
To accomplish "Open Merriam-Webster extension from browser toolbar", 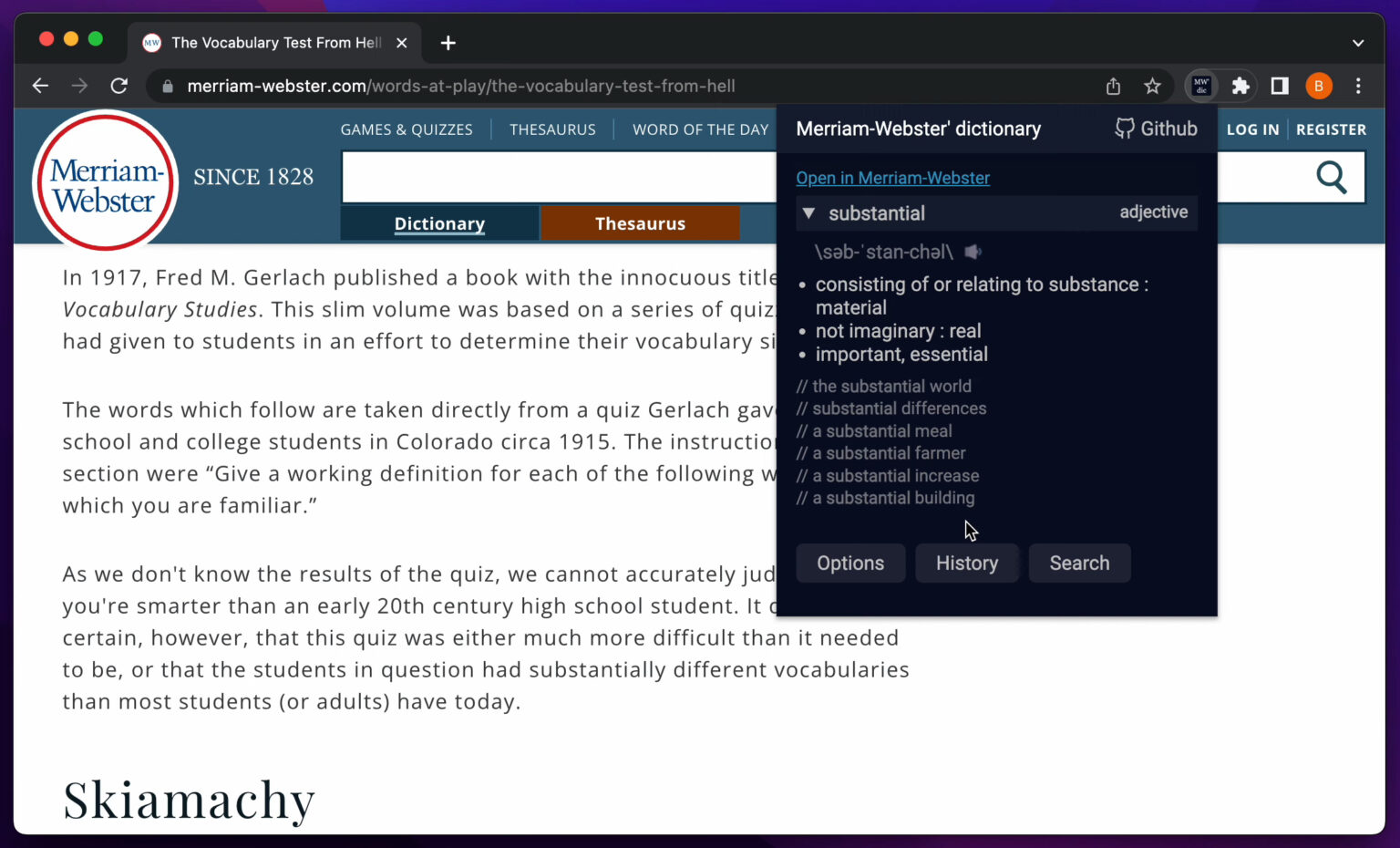I will [x=1201, y=86].
